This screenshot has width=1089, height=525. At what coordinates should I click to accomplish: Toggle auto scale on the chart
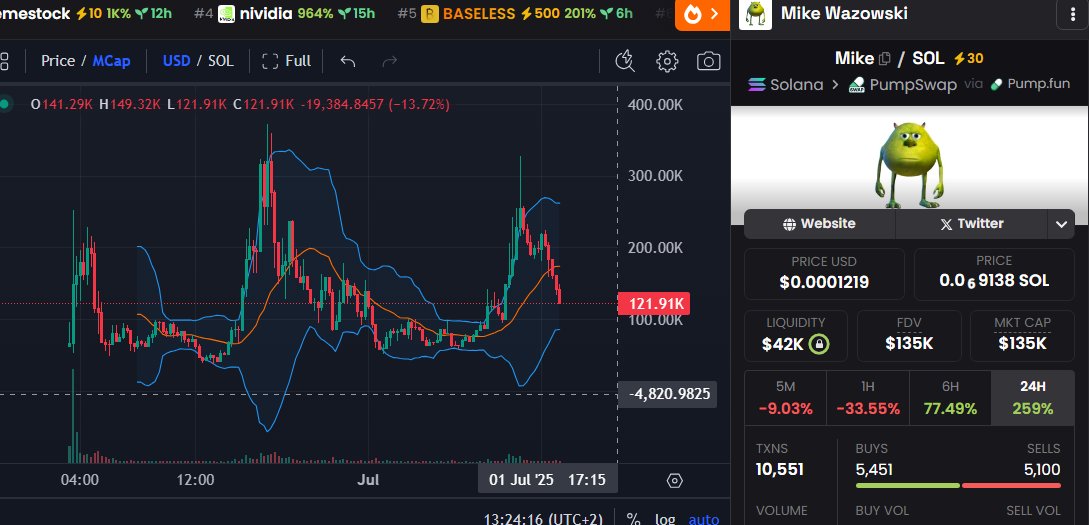[x=704, y=519]
